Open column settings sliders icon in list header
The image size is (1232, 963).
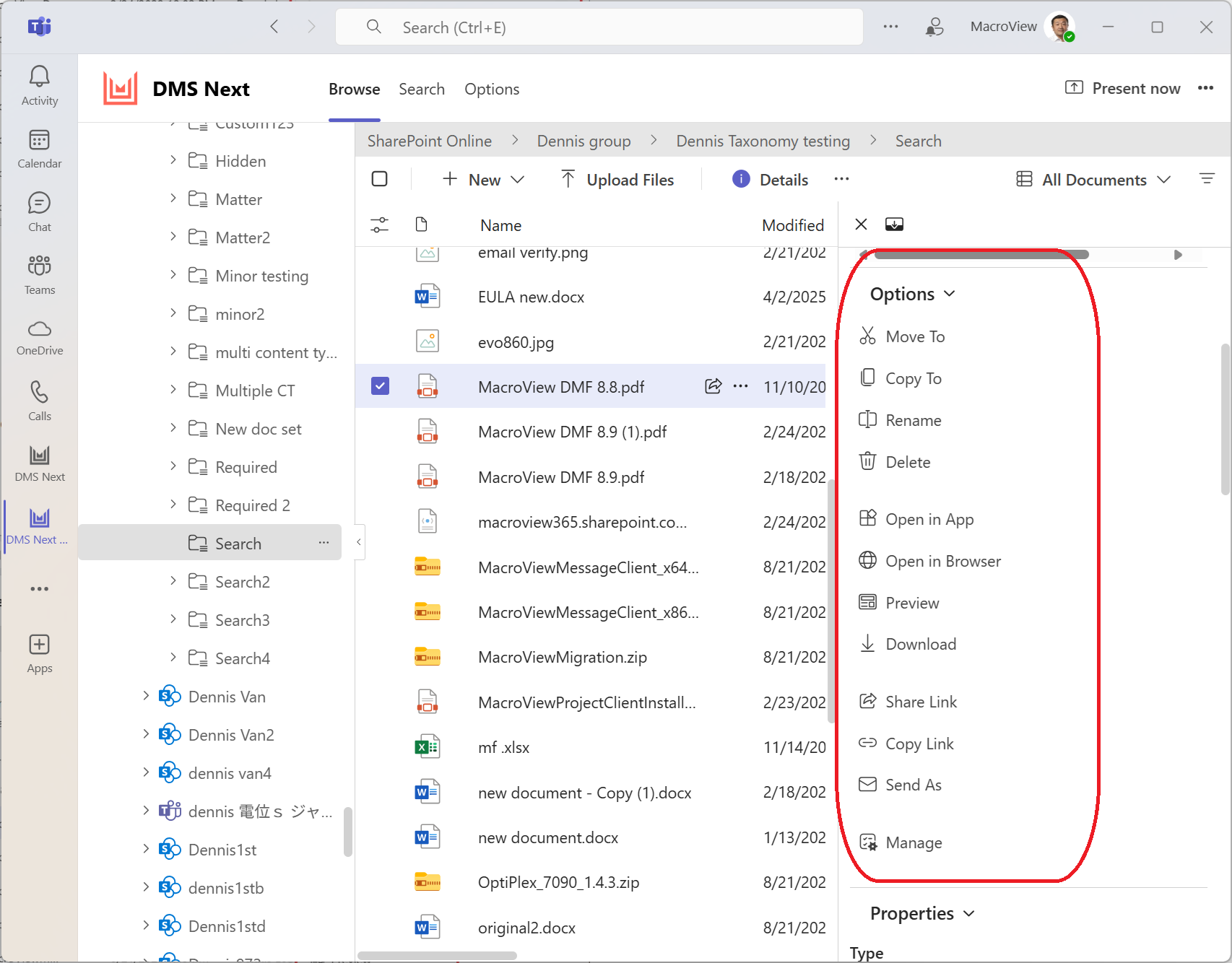[379, 225]
